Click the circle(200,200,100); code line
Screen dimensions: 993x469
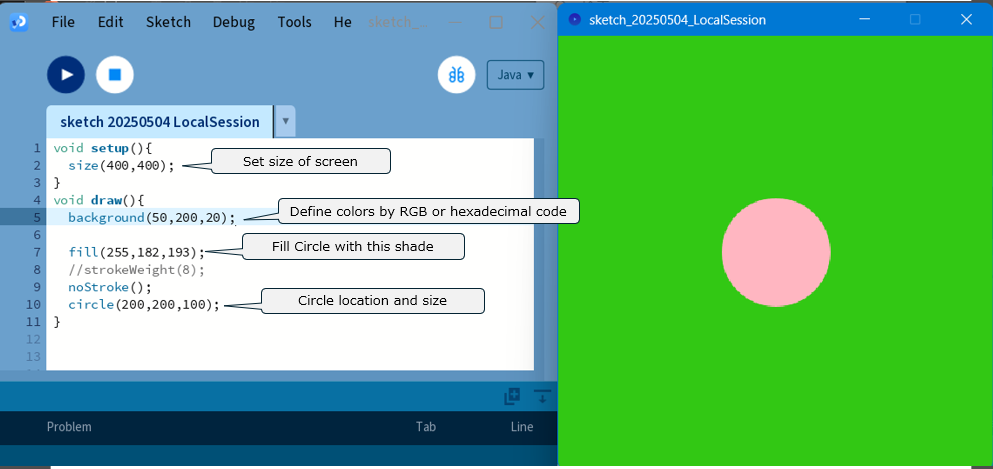tap(144, 304)
